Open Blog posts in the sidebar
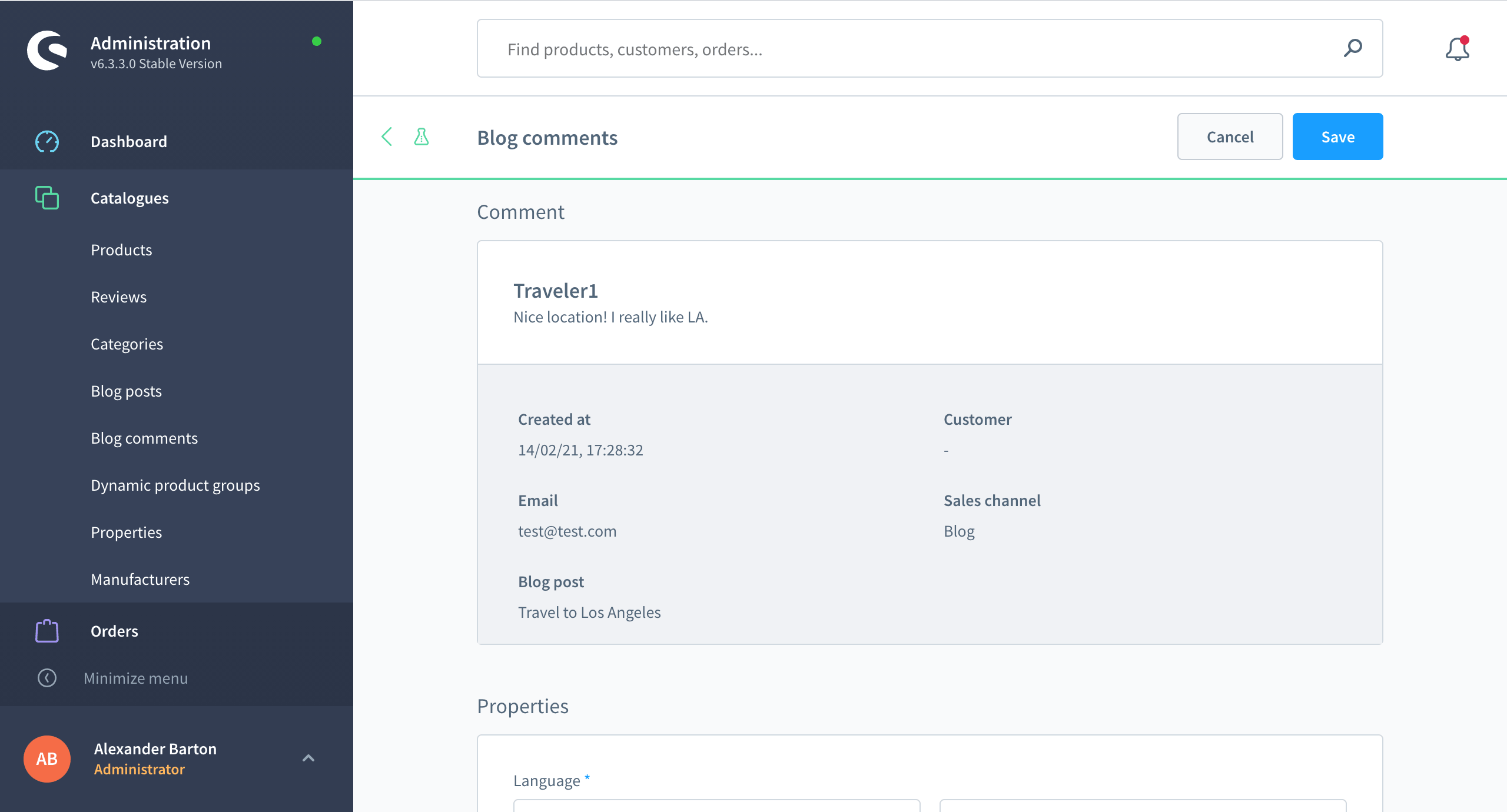This screenshot has width=1507, height=812. (126, 391)
